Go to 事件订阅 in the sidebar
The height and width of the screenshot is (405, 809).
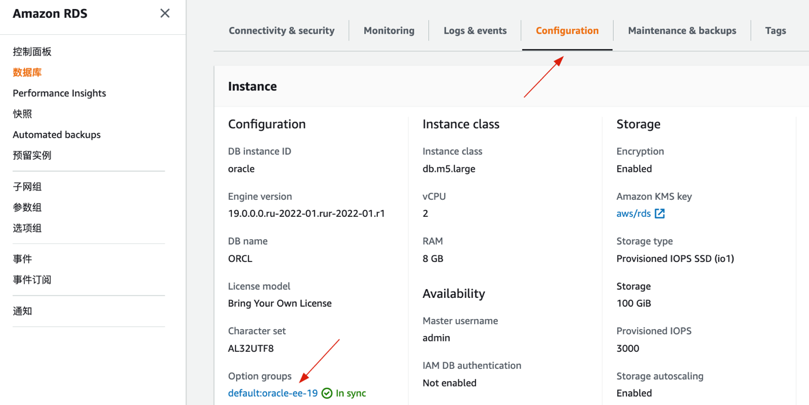[32, 280]
